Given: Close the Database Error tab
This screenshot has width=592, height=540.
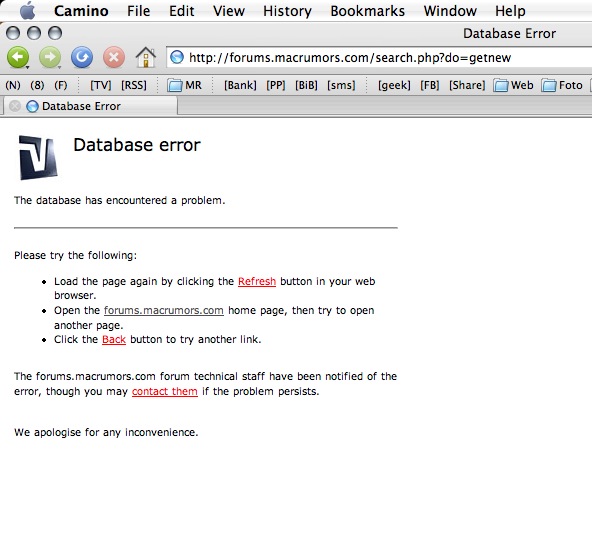Looking at the screenshot, I should tap(15, 106).
